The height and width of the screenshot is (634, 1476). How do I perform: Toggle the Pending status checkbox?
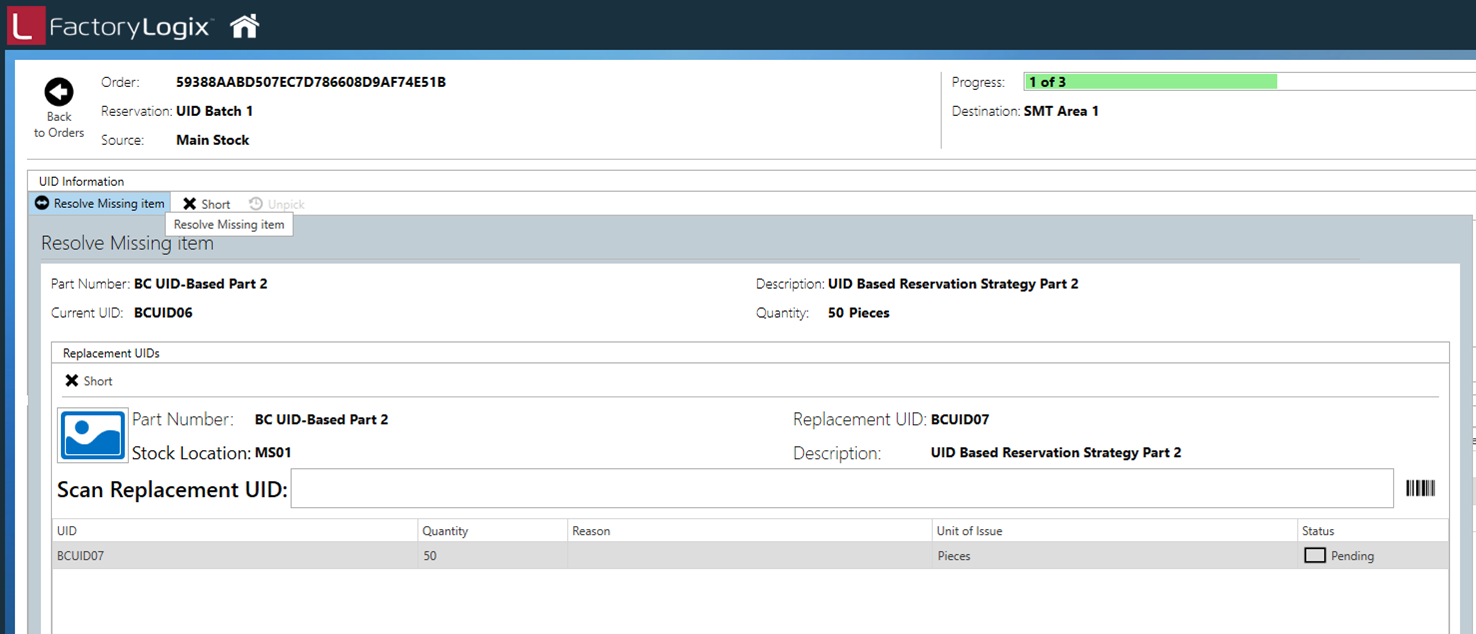pyautogui.click(x=1315, y=555)
